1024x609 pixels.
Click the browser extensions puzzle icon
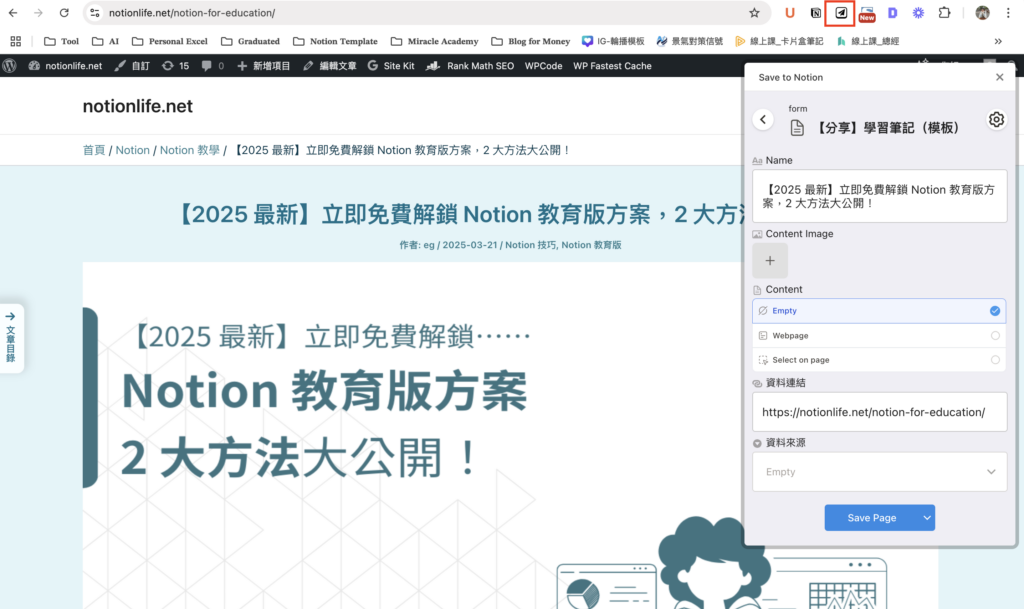pyautogui.click(x=944, y=14)
